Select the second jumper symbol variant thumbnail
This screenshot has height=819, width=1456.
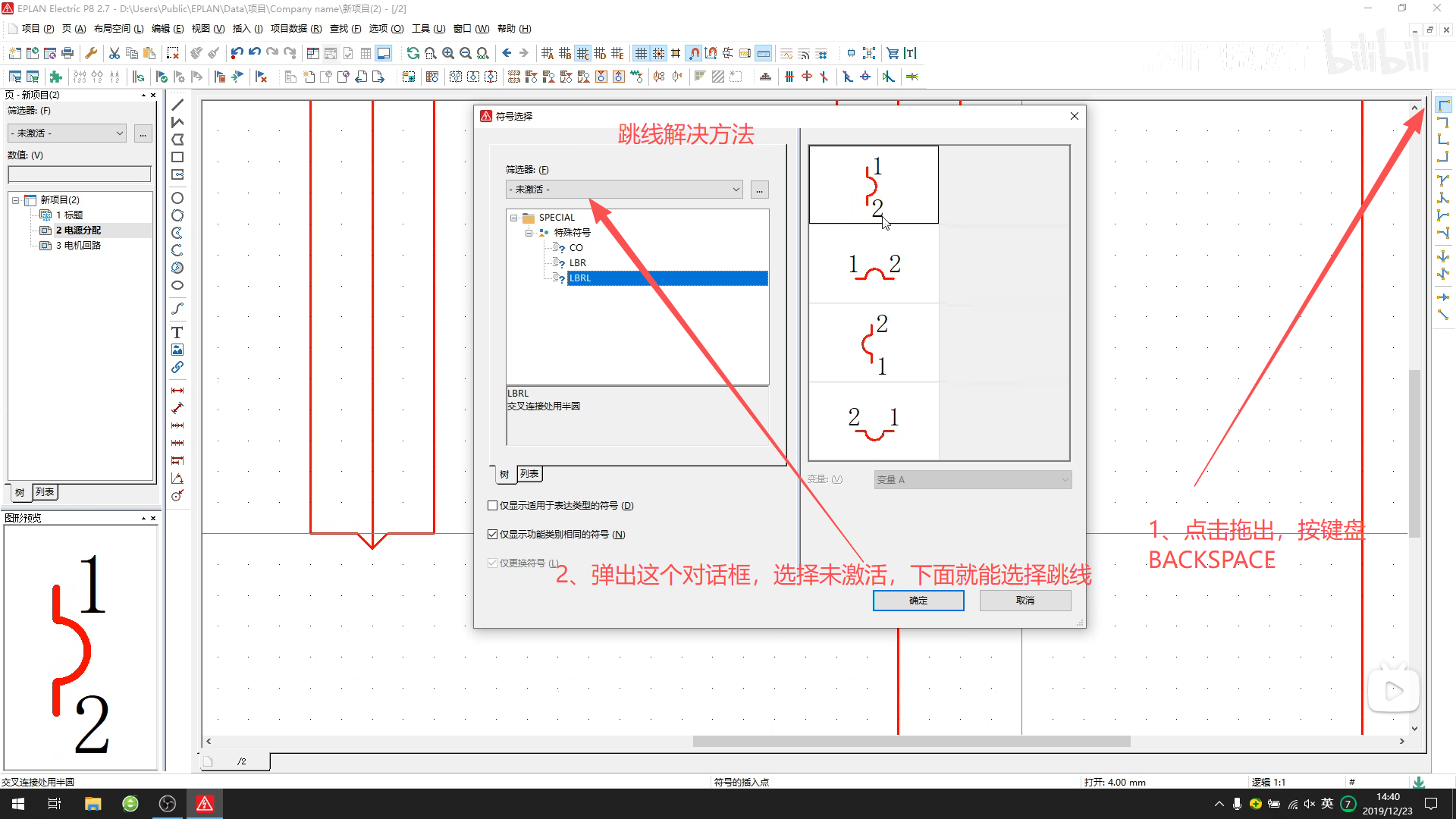click(x=874, y=265)
